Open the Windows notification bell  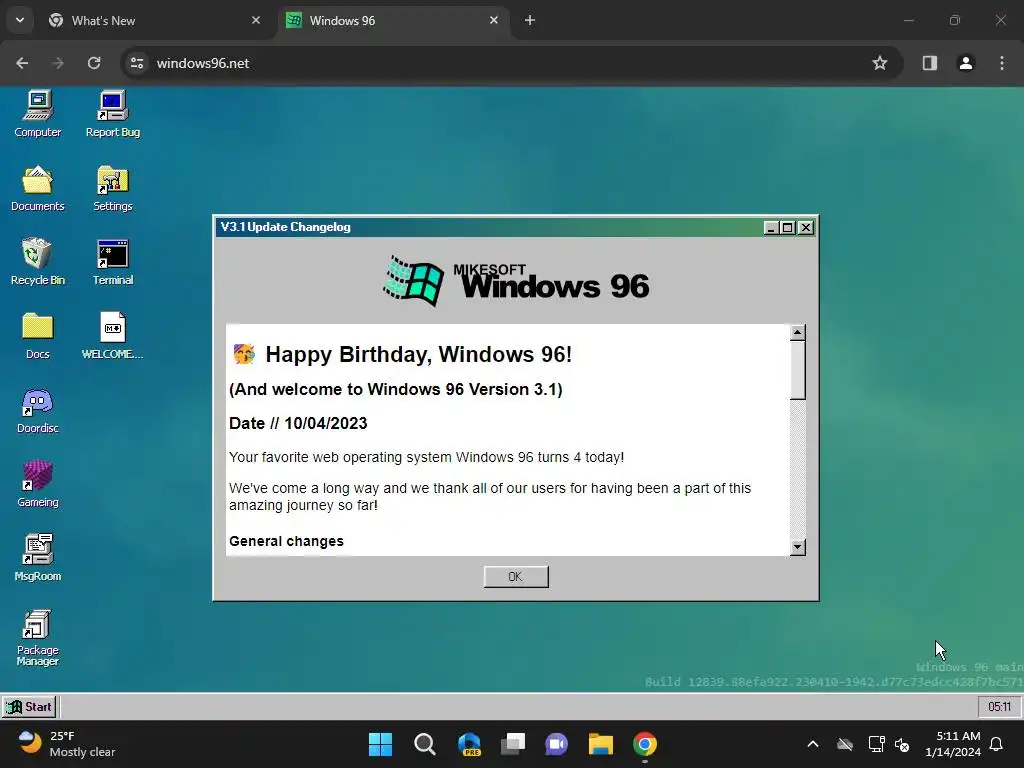(997, 744)
